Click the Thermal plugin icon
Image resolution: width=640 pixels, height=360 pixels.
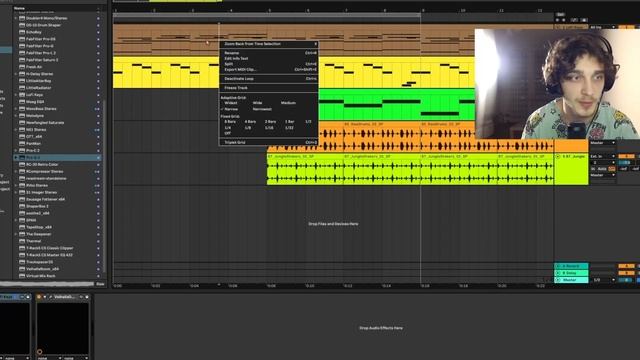coord(22,241)
